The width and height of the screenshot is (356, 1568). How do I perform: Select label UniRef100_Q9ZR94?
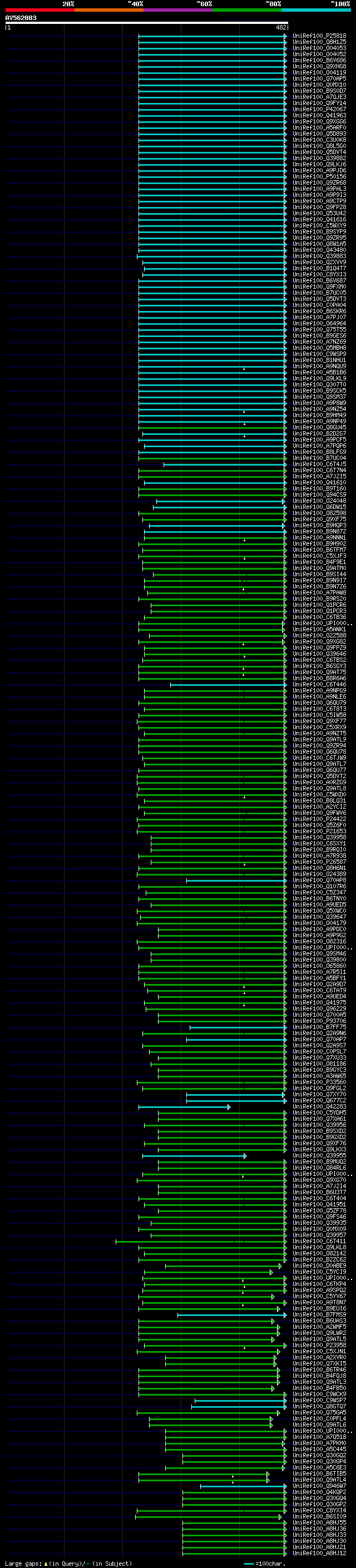[319, 746]
